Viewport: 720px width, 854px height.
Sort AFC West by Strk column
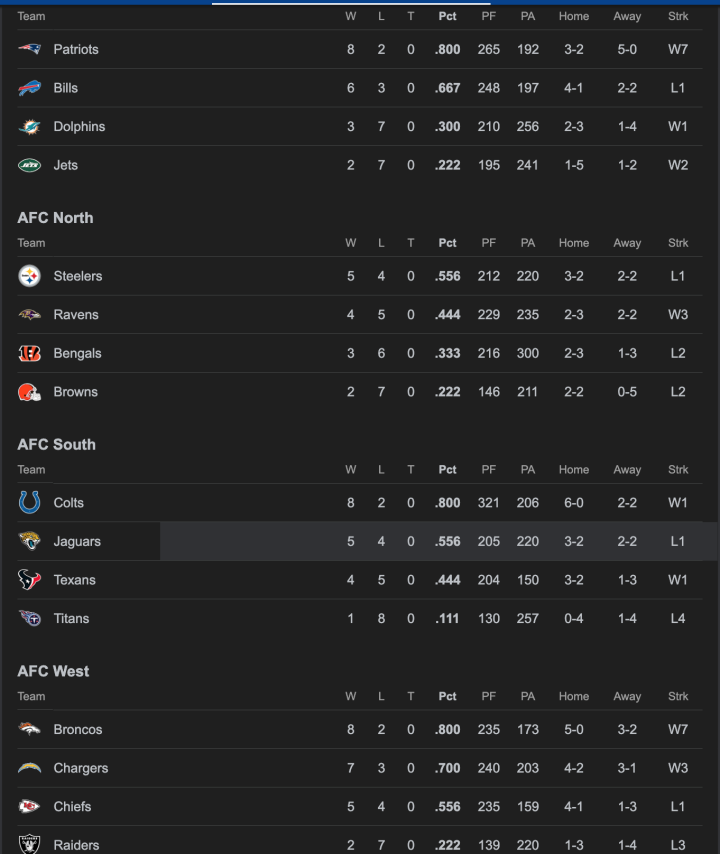(678, 697)
